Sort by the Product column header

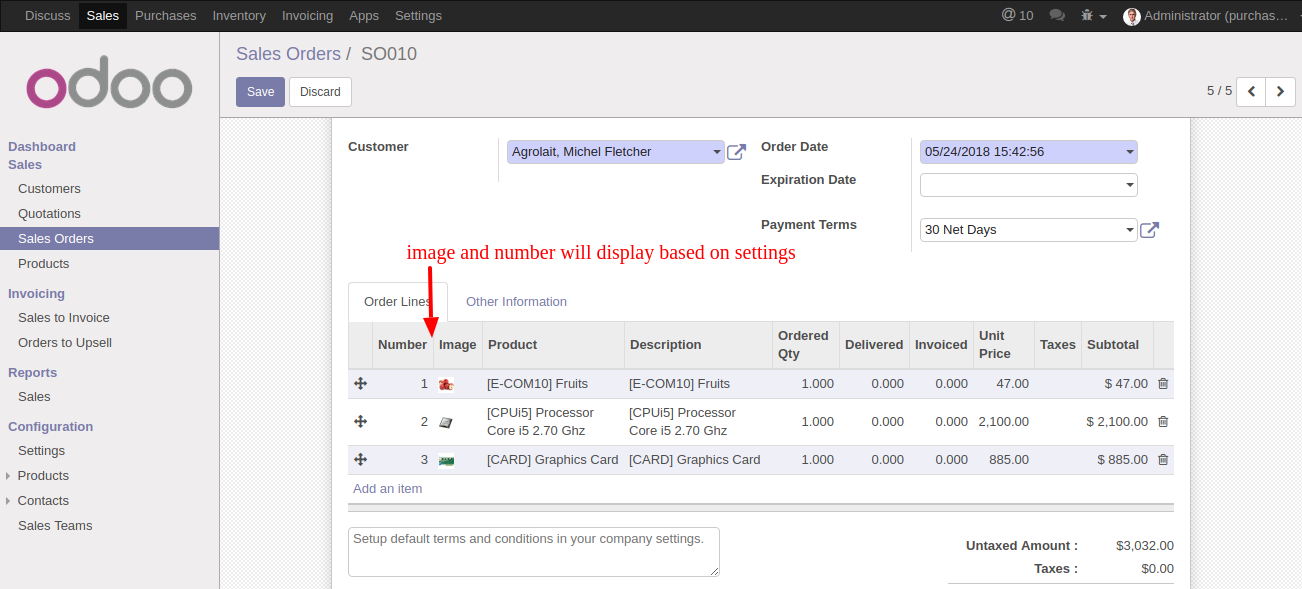553,345
